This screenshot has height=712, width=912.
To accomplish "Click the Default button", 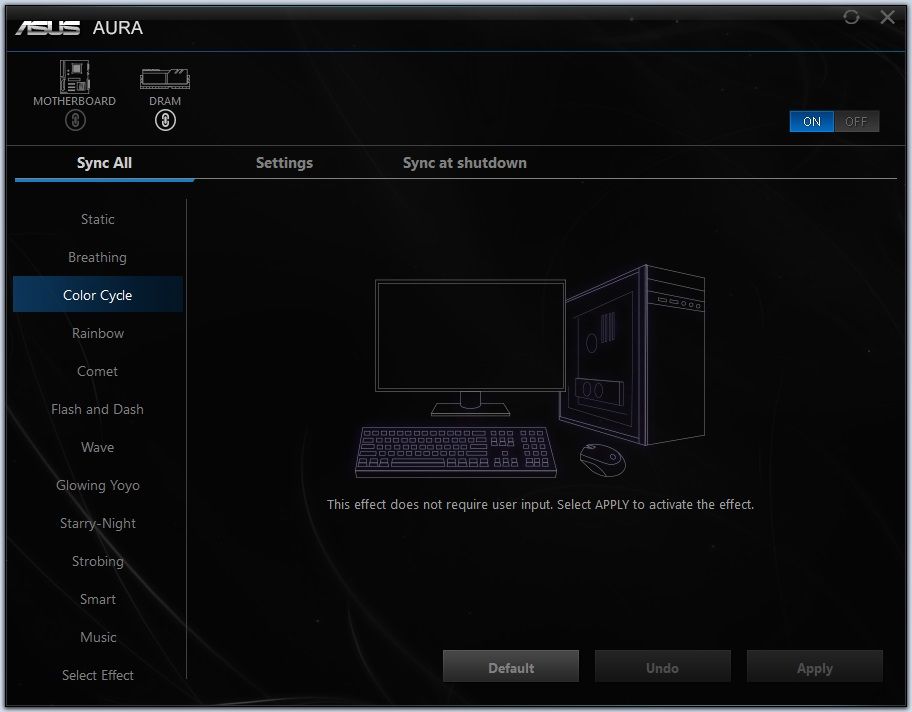I will pyautogui.click(x=511, y=667).
